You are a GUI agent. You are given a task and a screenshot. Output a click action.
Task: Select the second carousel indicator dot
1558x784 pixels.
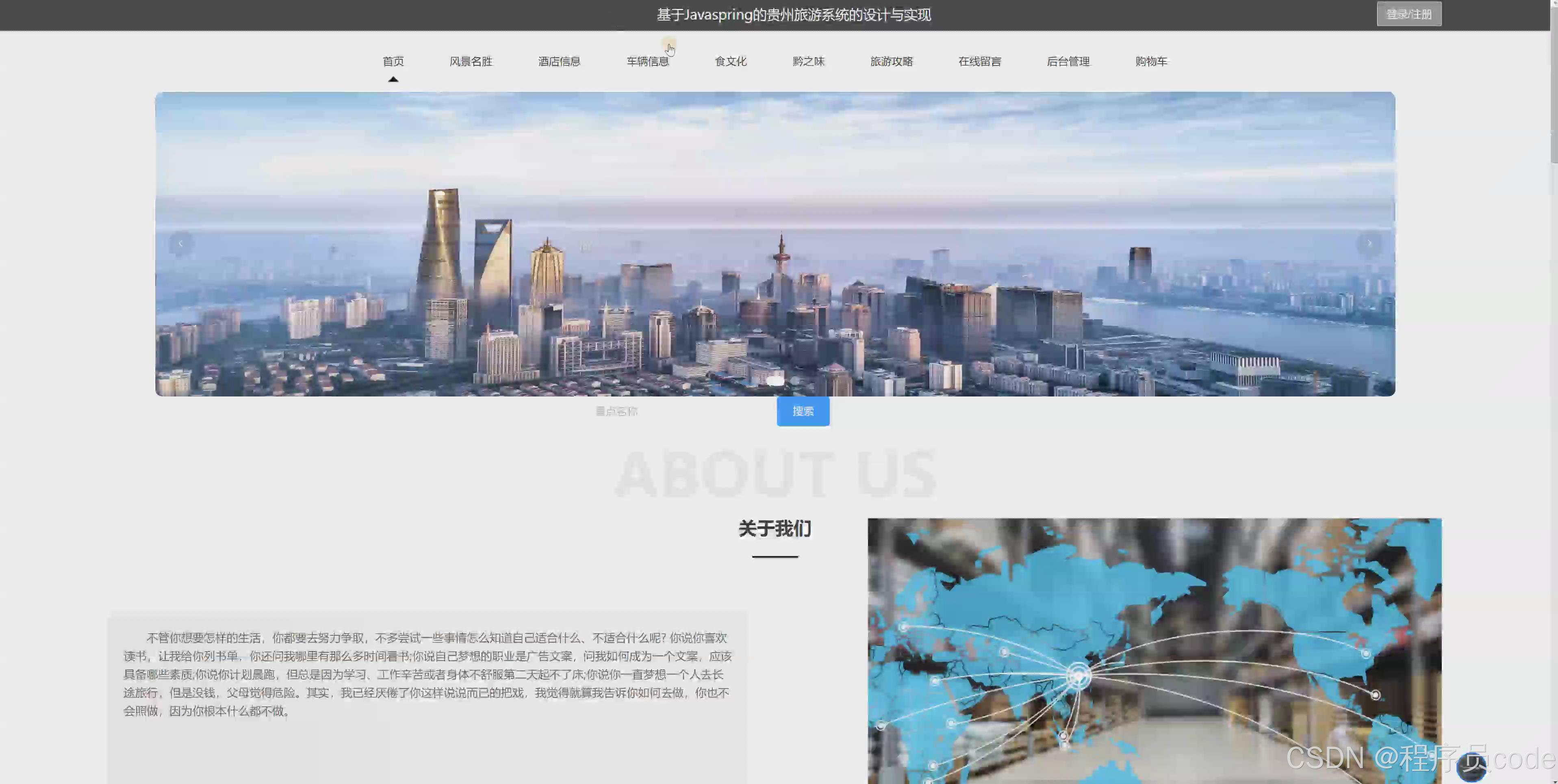(x=795, y=381)
